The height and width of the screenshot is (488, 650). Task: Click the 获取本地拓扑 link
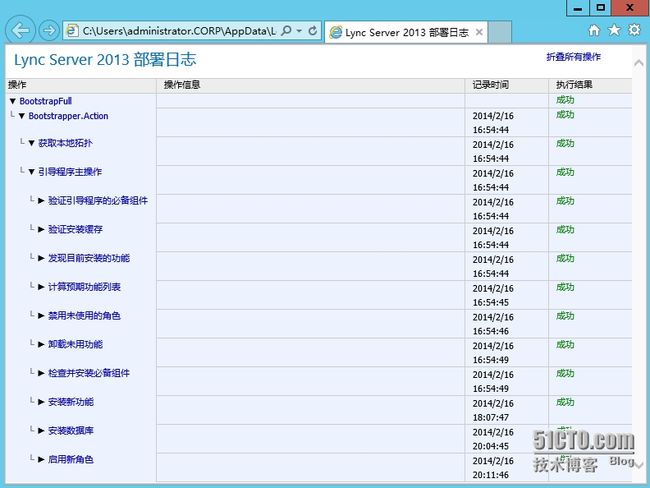tap(65, 143)
